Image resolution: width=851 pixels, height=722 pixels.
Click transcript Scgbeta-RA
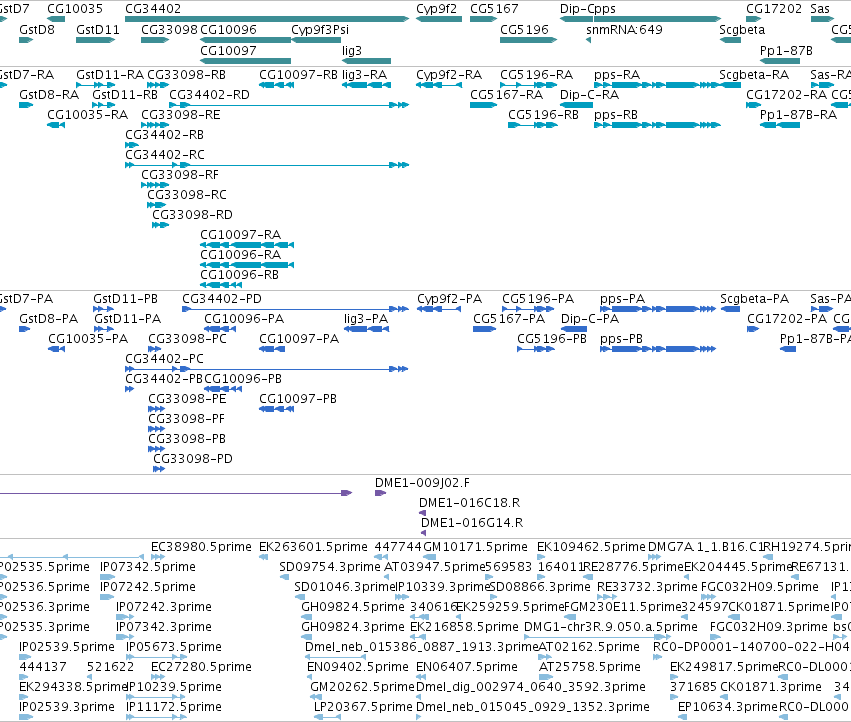(730, 85)
